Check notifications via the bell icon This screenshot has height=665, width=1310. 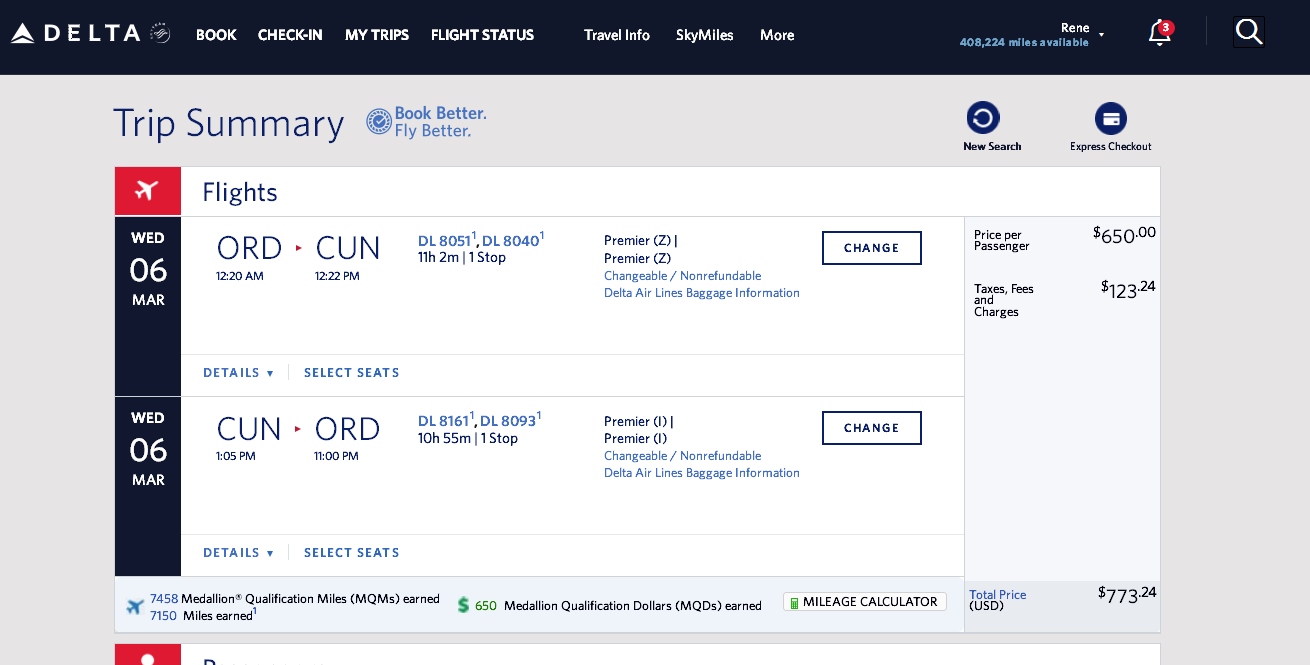tap(1160, 33)
